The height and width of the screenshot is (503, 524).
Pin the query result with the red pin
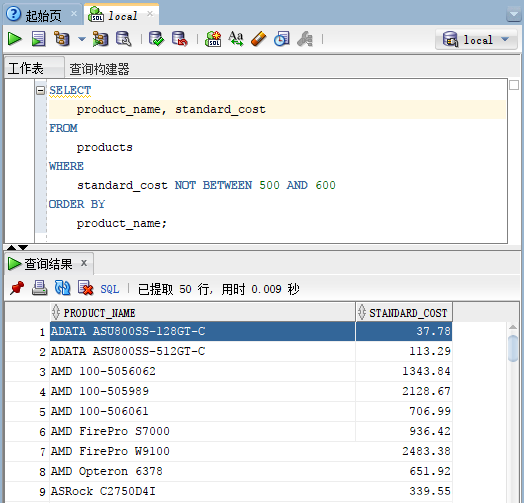tap(17, 288)
